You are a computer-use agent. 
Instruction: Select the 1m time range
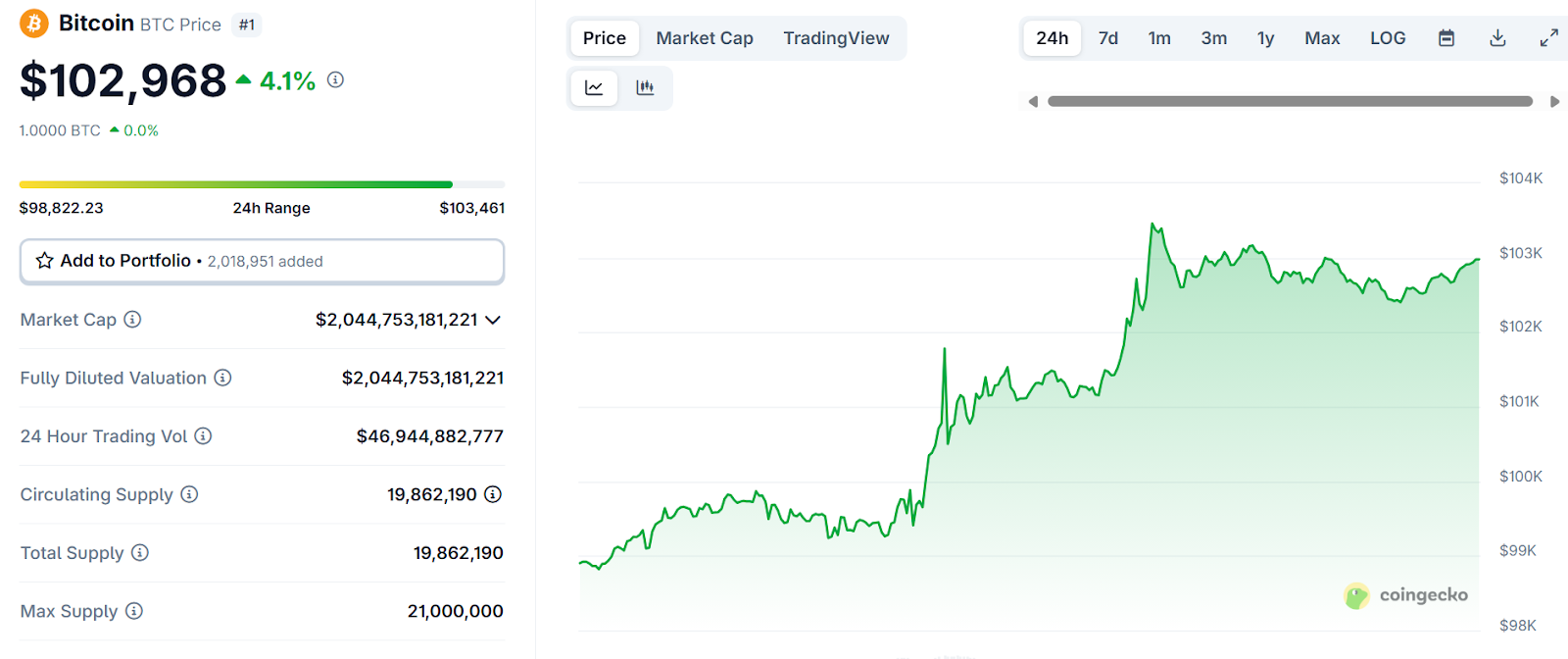click(1159, 38)
